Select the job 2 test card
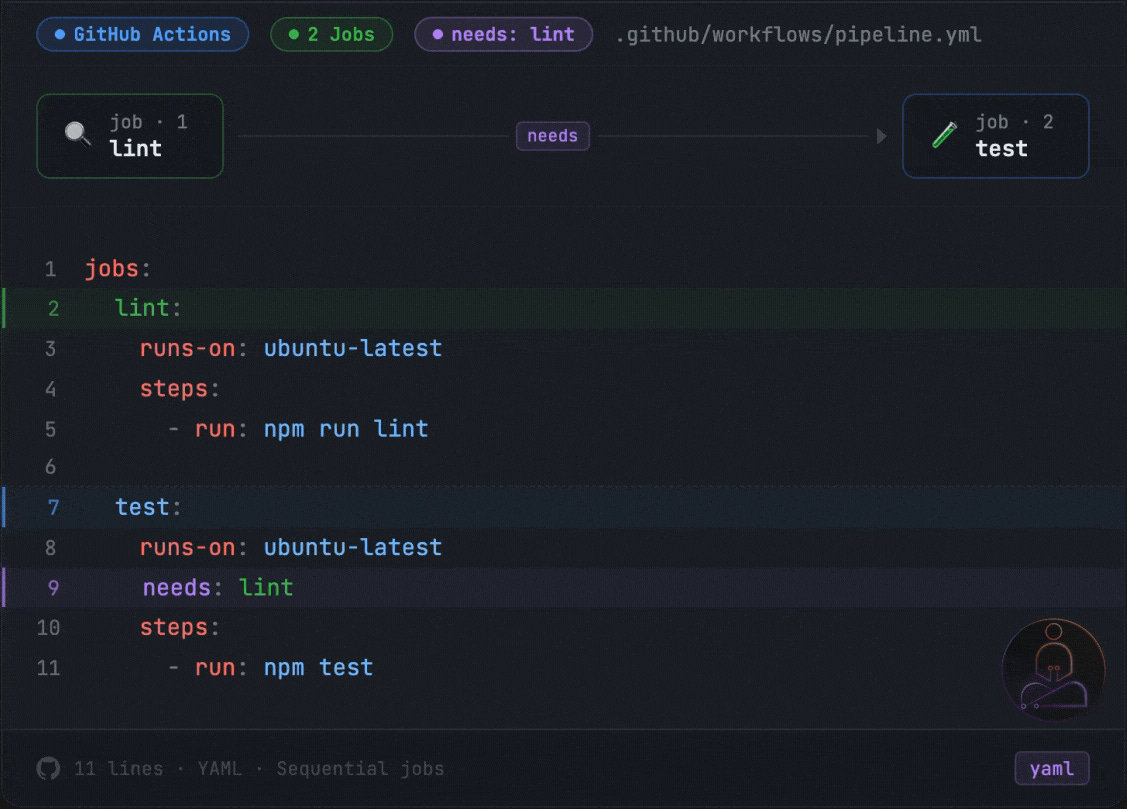The width and height of the screenshot is (1127, 809). 995,136
